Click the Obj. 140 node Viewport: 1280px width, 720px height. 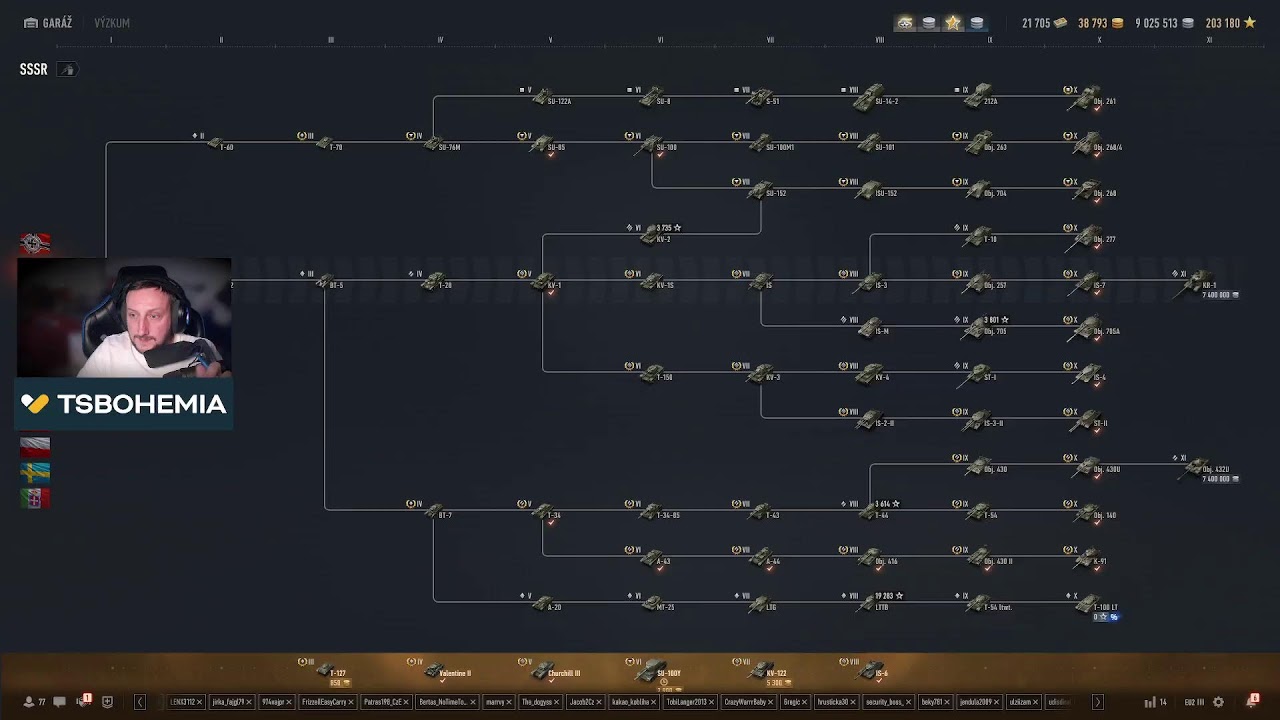tap(1088, 512)
